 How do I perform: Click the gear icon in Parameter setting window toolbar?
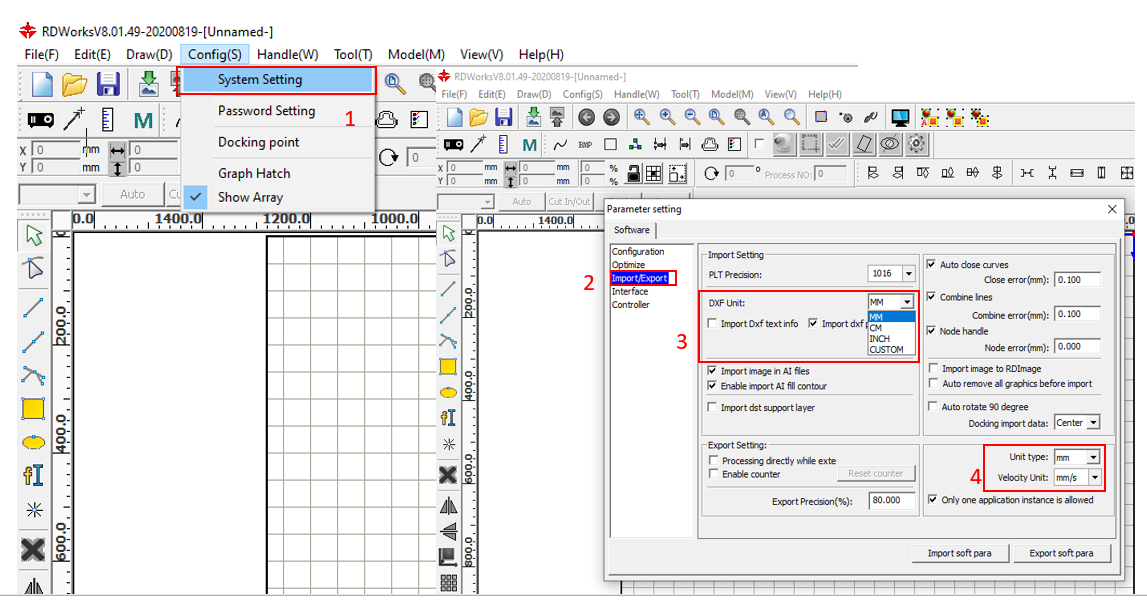tap(917, 144)
